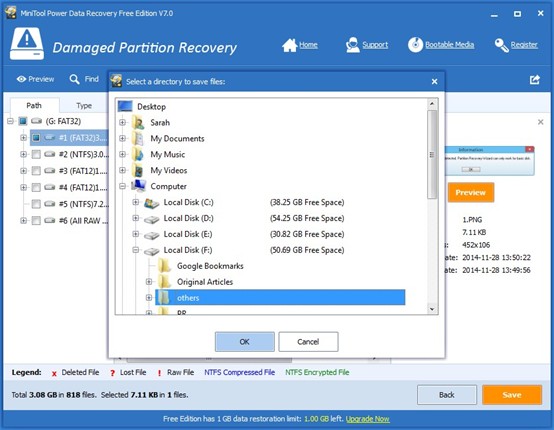Image resolution: width=554 pixels, height=430 pixels.
Task: Open the Register link
Action: (524, 45)
